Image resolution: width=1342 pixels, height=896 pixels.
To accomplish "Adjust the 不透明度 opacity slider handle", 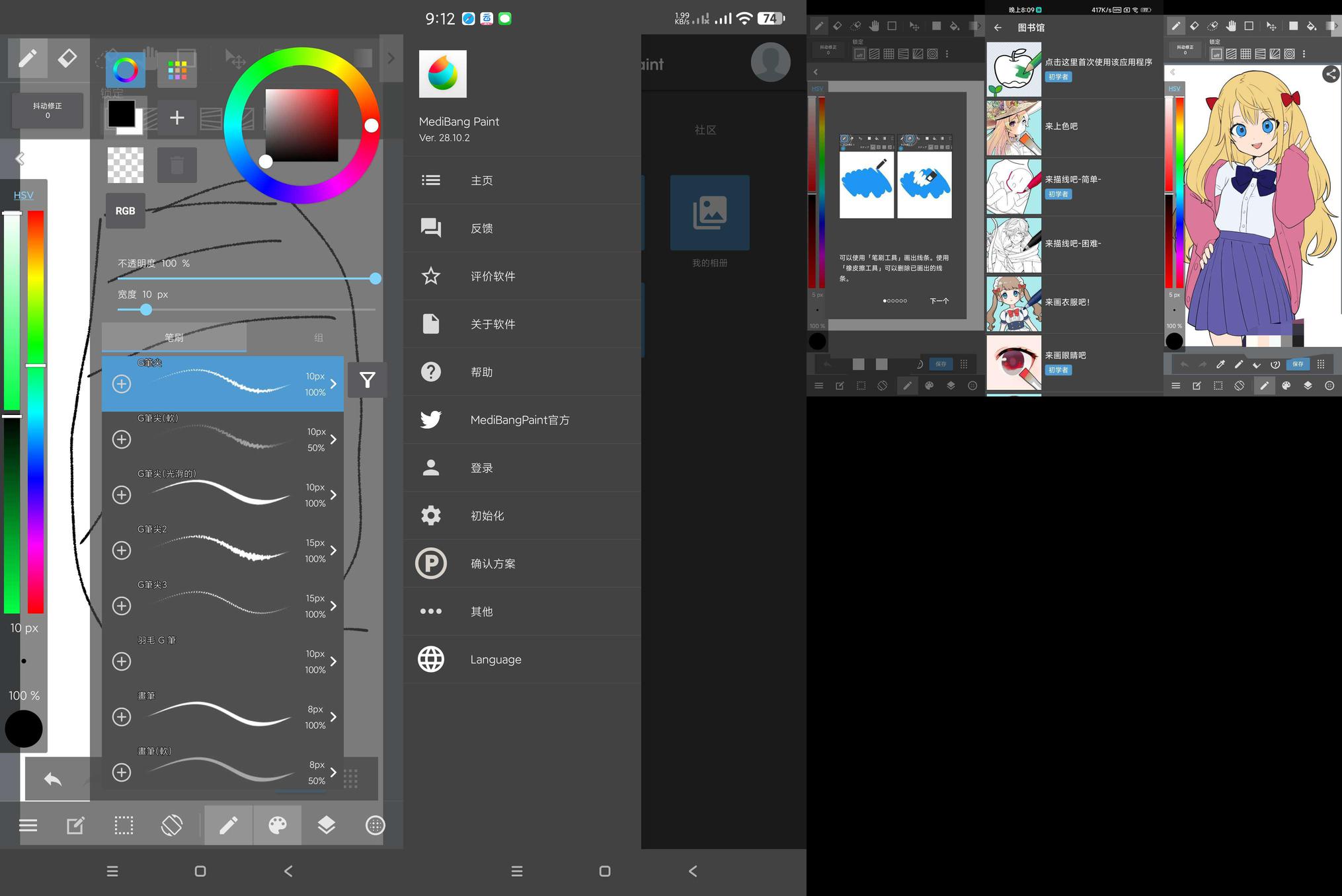I will tap(375, 279).
